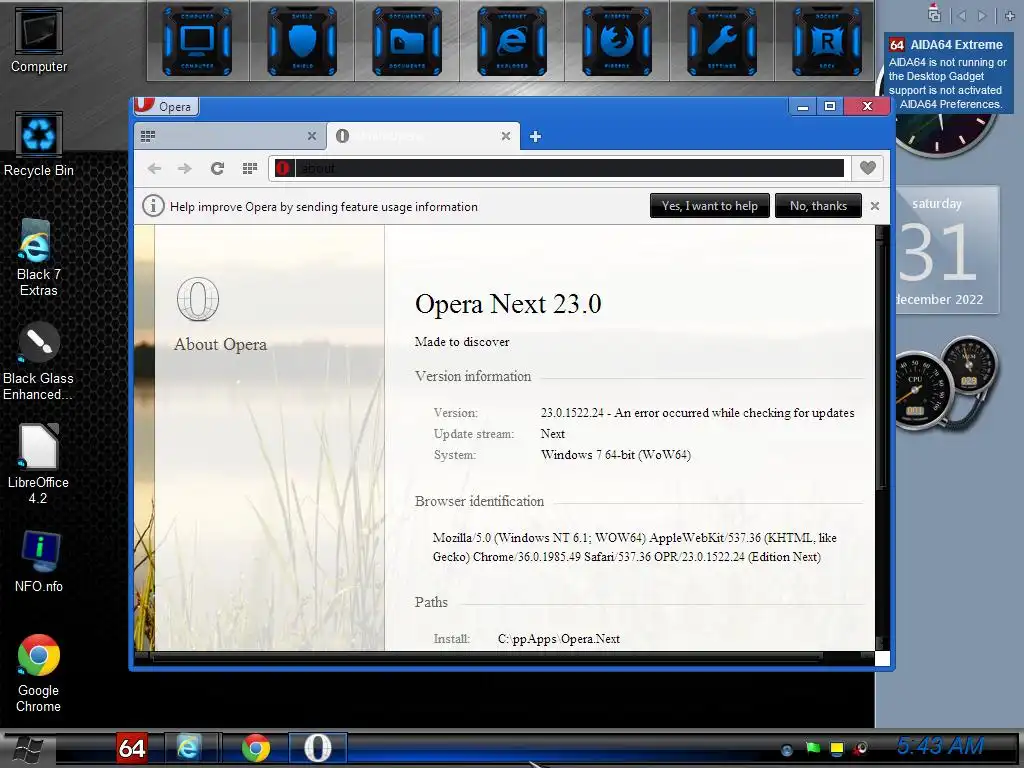Open the Settings wrench dock icon

coord(722,41)
